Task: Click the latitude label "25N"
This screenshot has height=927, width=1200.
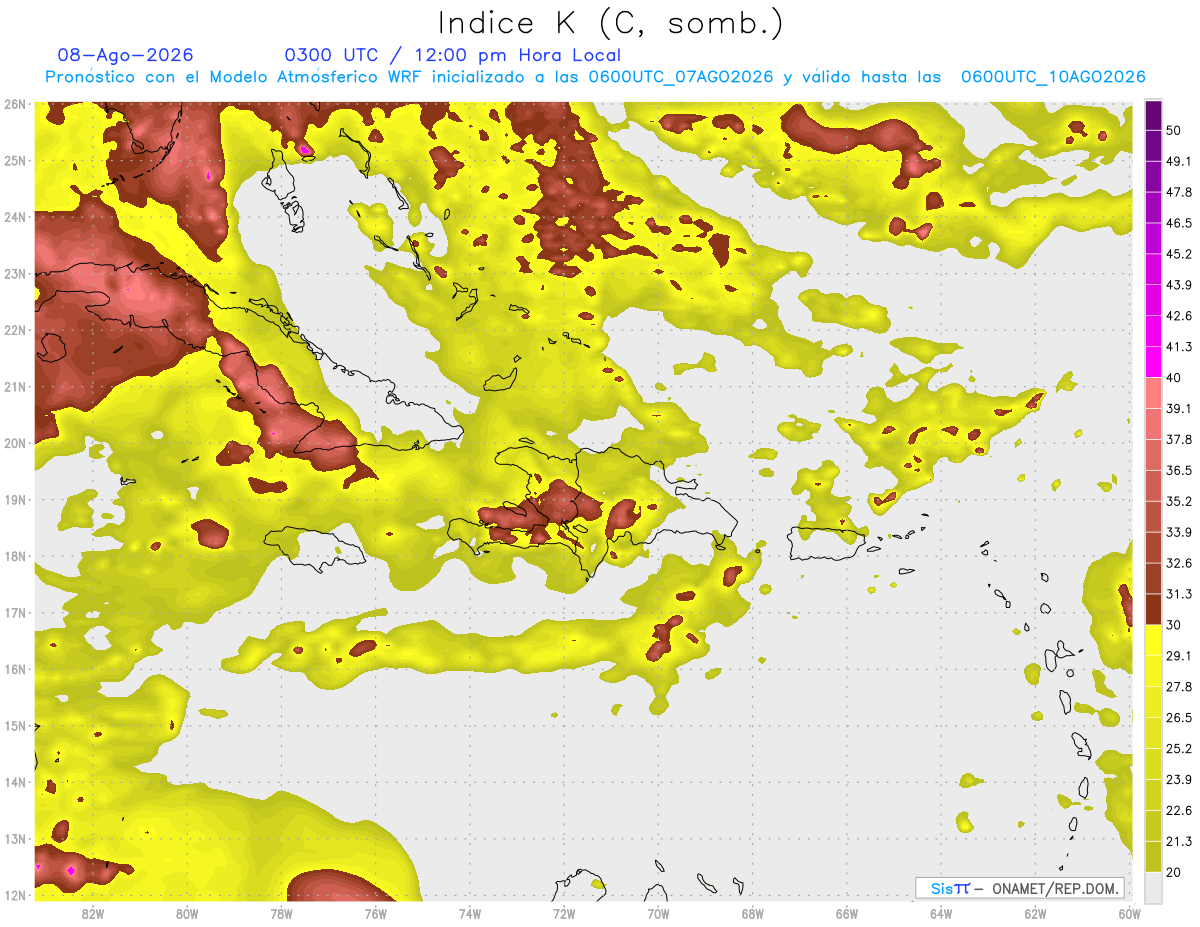Action: [14, 161]
